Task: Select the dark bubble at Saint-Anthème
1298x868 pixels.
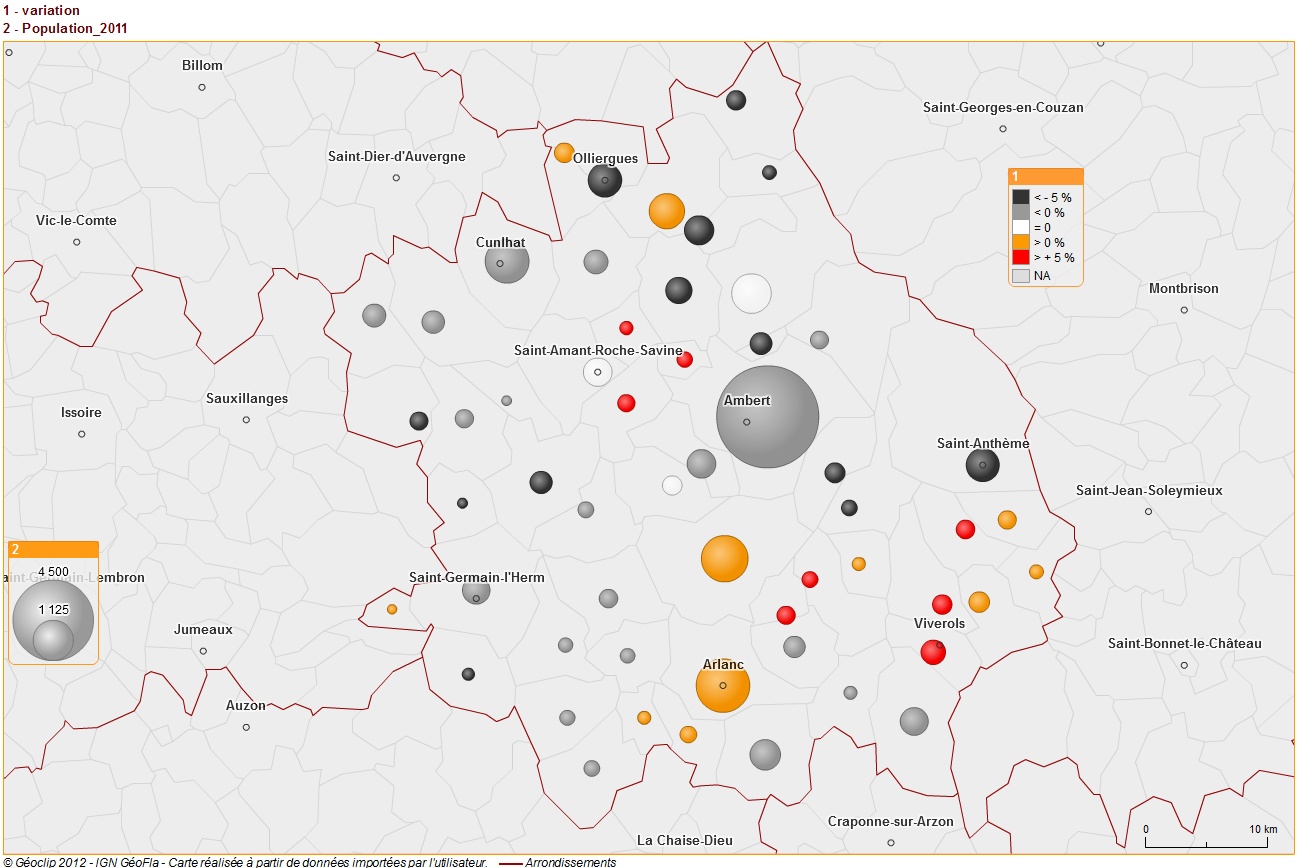Action: point(982,465)
